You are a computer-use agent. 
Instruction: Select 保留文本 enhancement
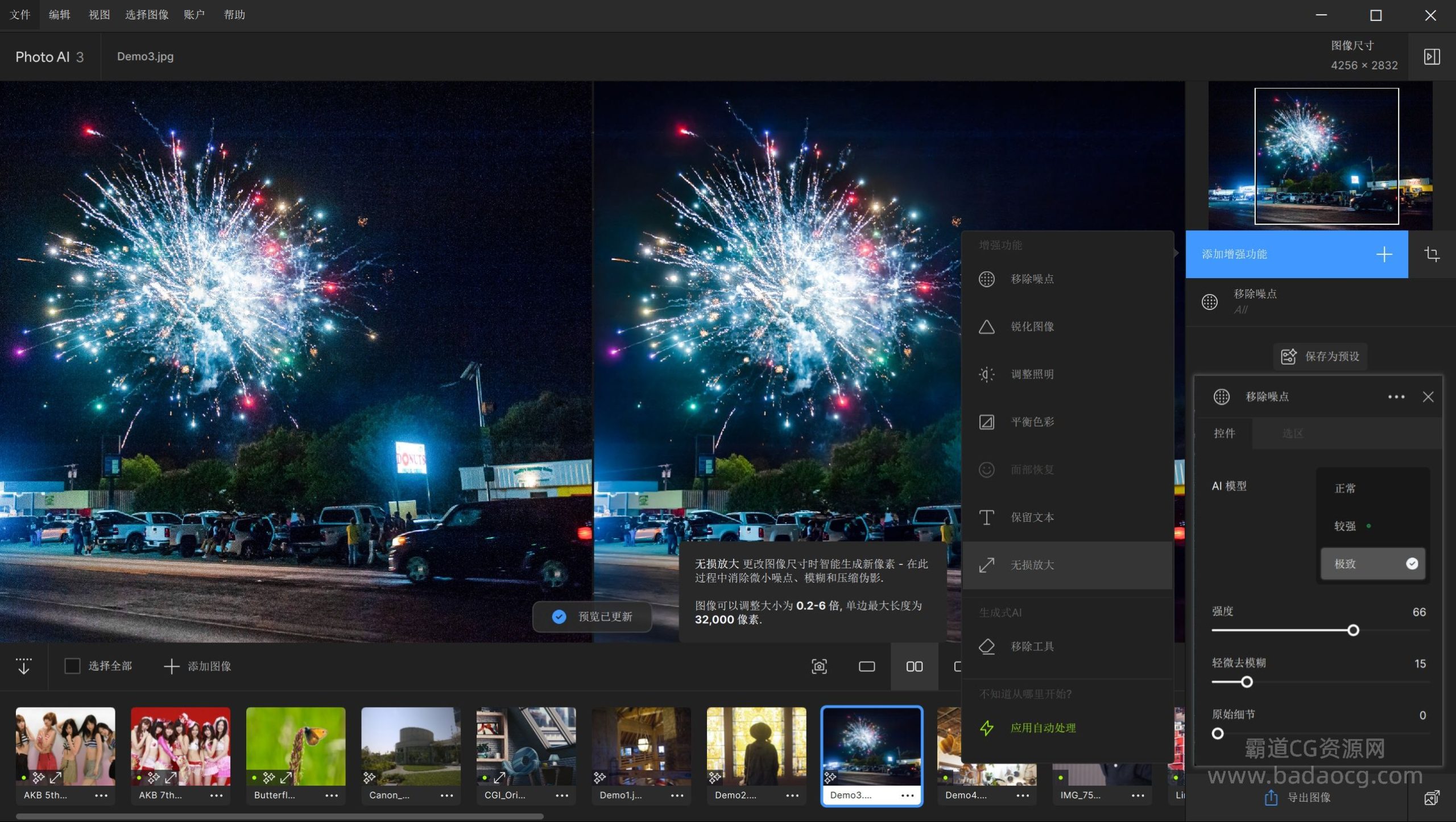[x=1067, y=517]
